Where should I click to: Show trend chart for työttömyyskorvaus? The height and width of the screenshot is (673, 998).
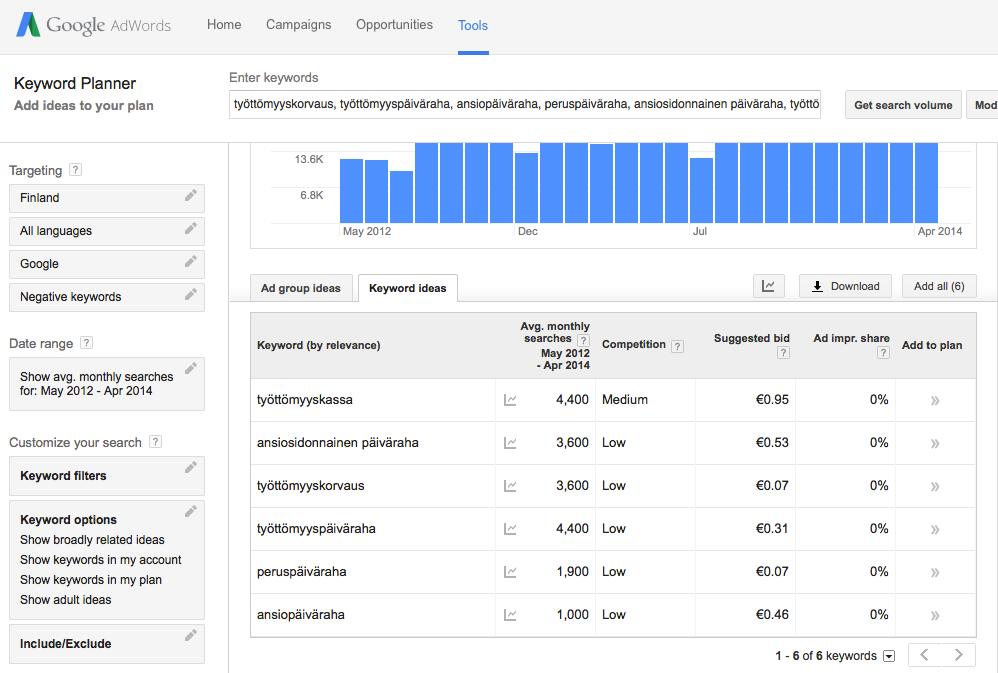click(510, 486)
